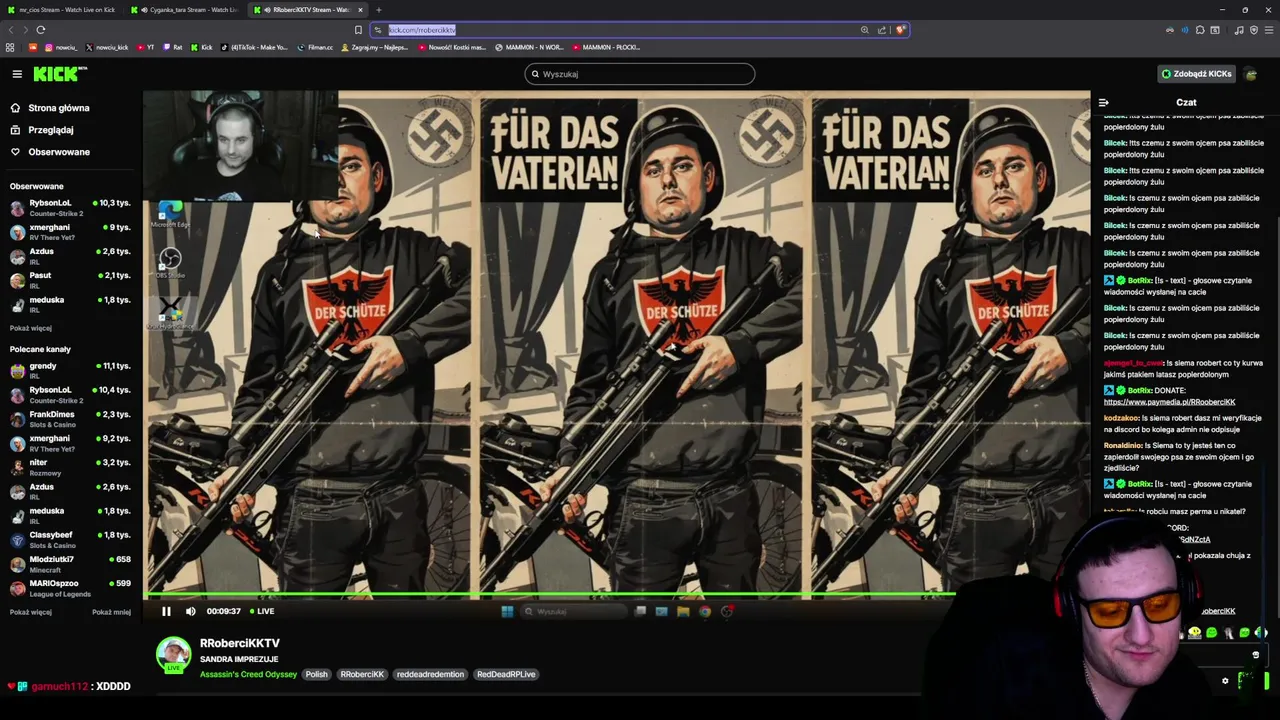Focus the Wyszukaj search box
This screenshot has height=720, width=1280.
640,74
